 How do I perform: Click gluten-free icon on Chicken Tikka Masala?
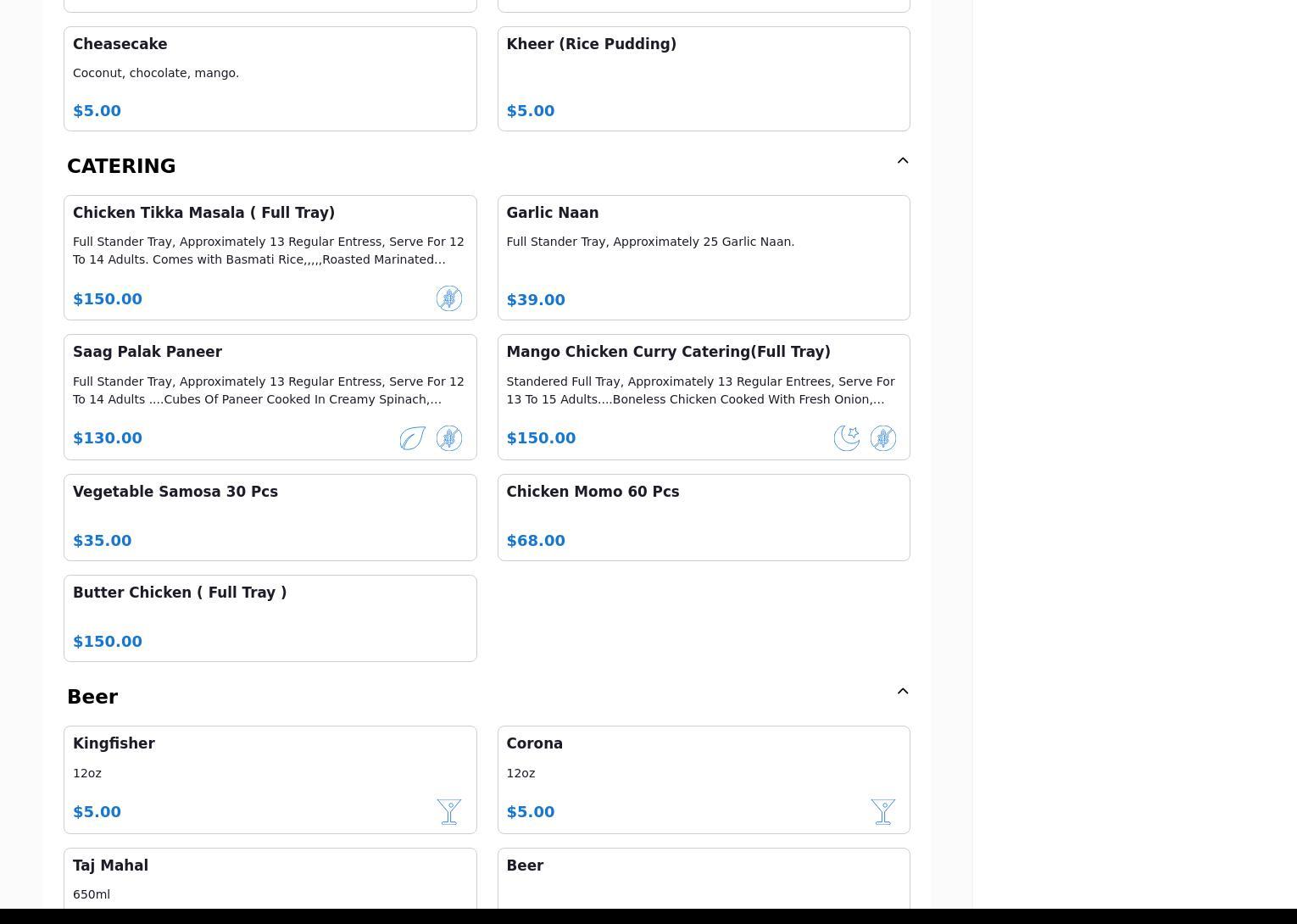point(448,298)
